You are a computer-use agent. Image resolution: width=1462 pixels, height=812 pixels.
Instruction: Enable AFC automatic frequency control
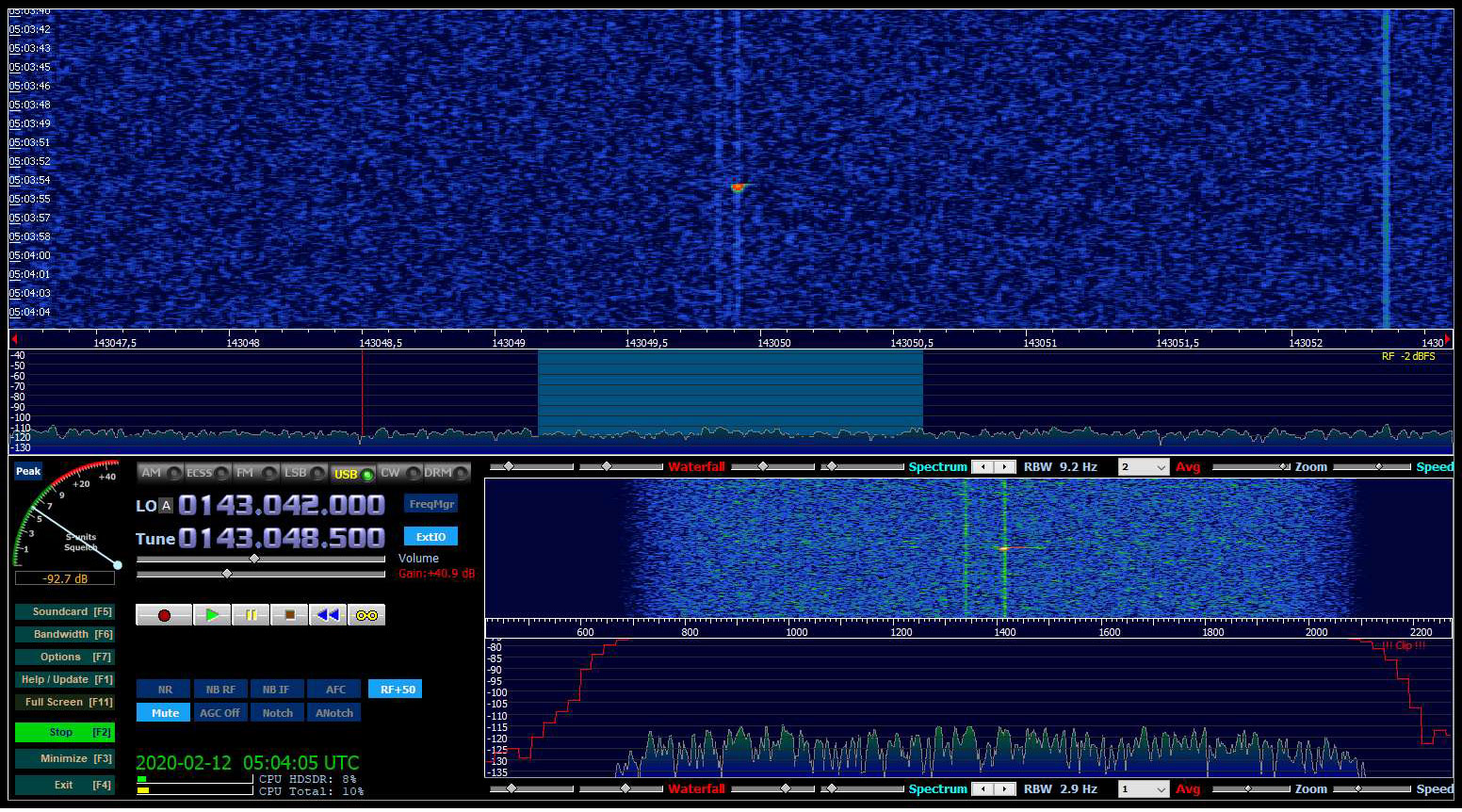click(x=334, y=690)
